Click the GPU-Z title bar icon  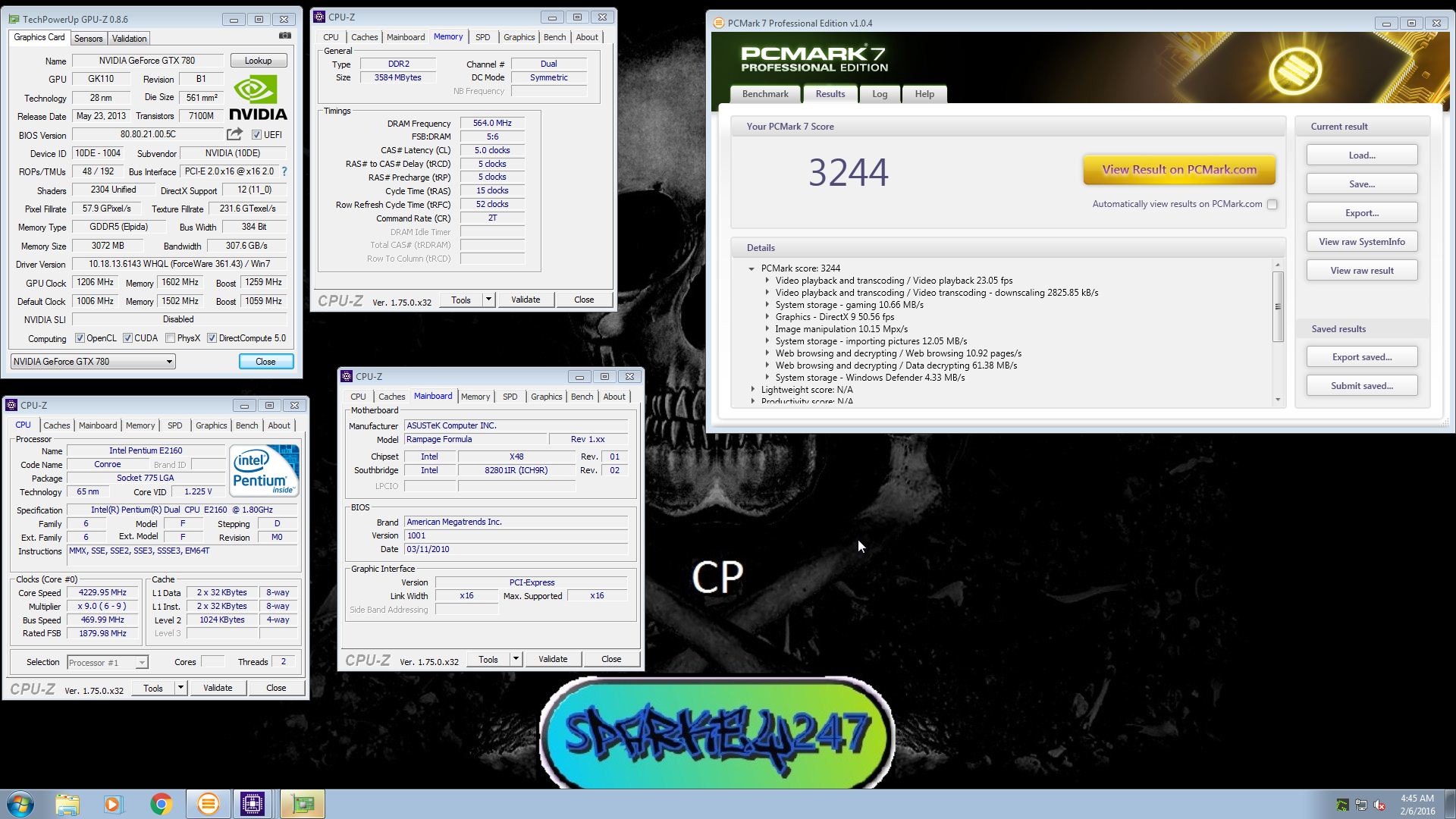[14, 19]
